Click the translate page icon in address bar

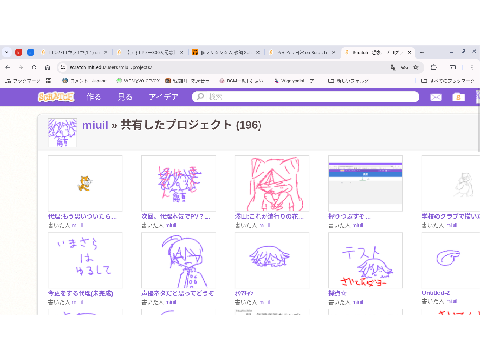(393, 67)
